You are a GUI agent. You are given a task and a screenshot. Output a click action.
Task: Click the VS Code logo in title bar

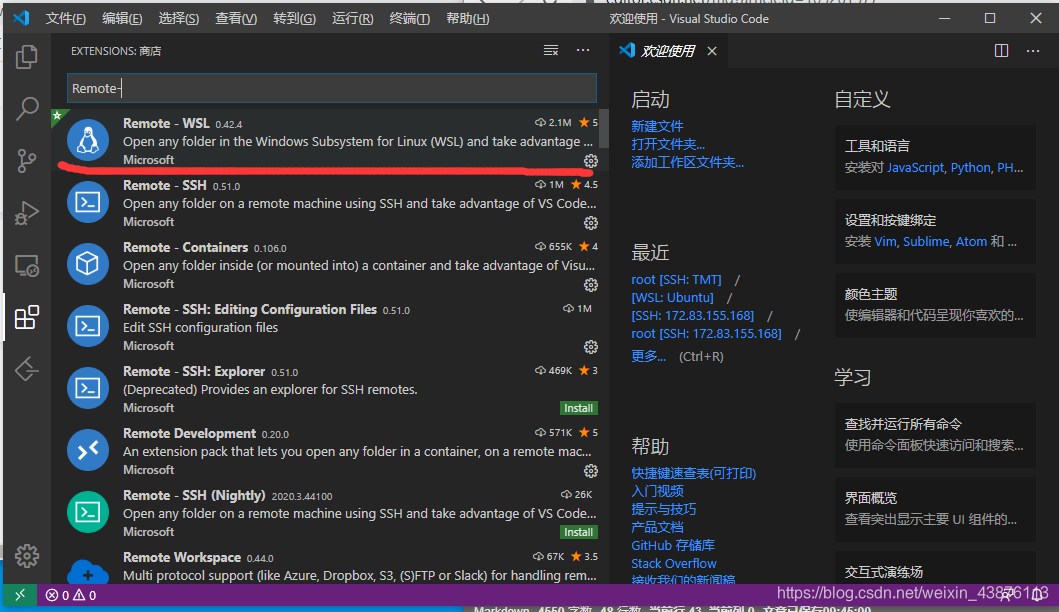pos(21,18)
